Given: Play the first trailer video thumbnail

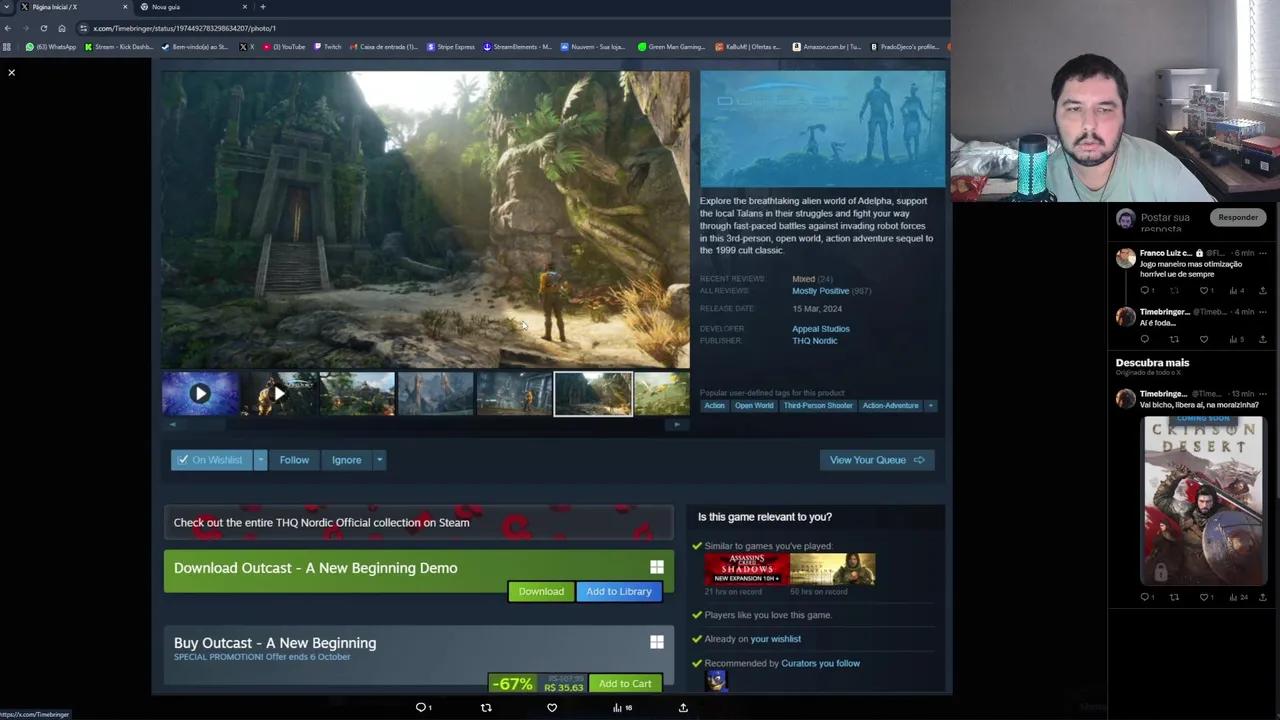Looking at the screenshot, I should click(x=201, y=394).
